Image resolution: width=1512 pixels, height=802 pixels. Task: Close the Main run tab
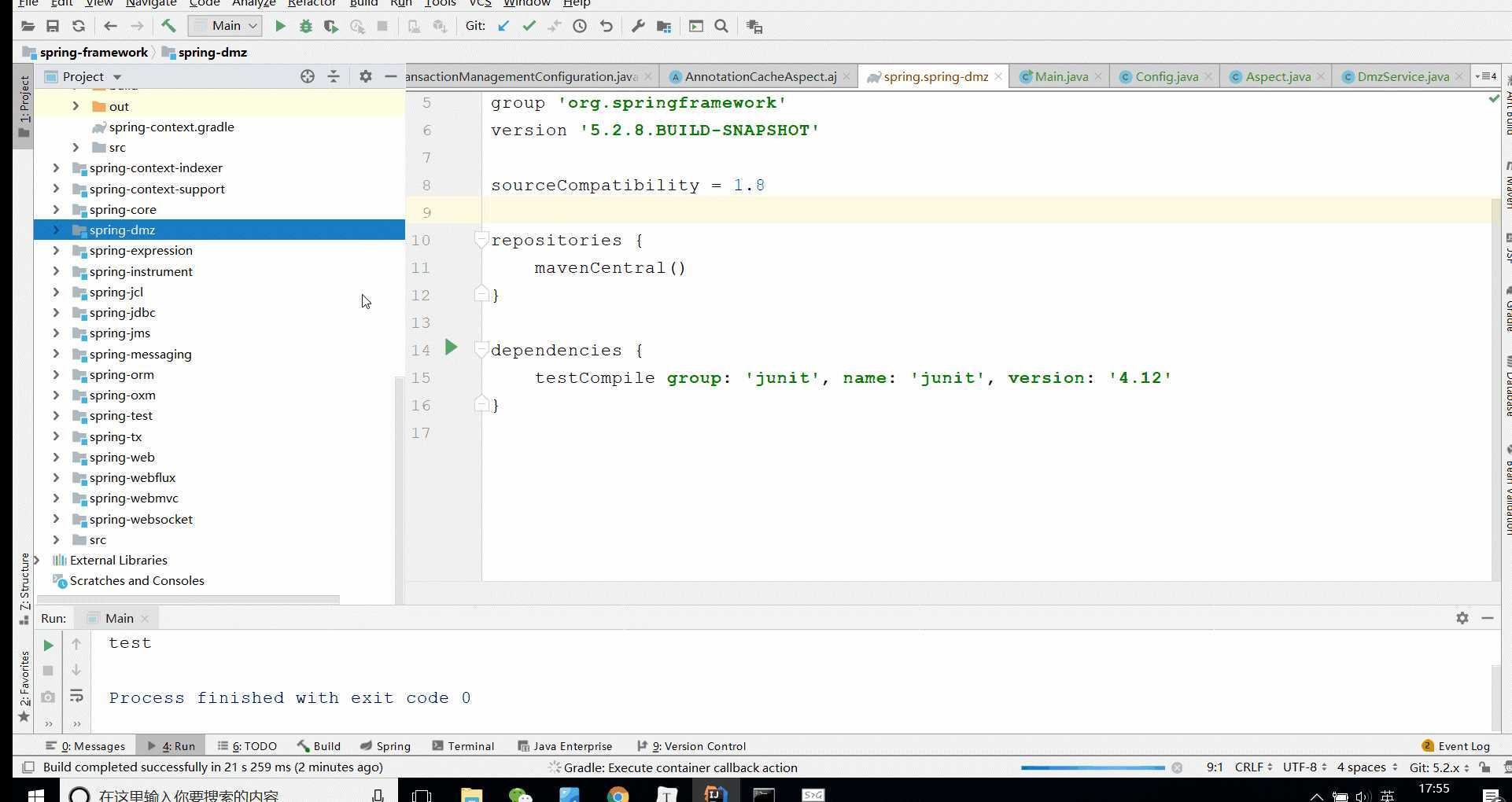(145, 619)
